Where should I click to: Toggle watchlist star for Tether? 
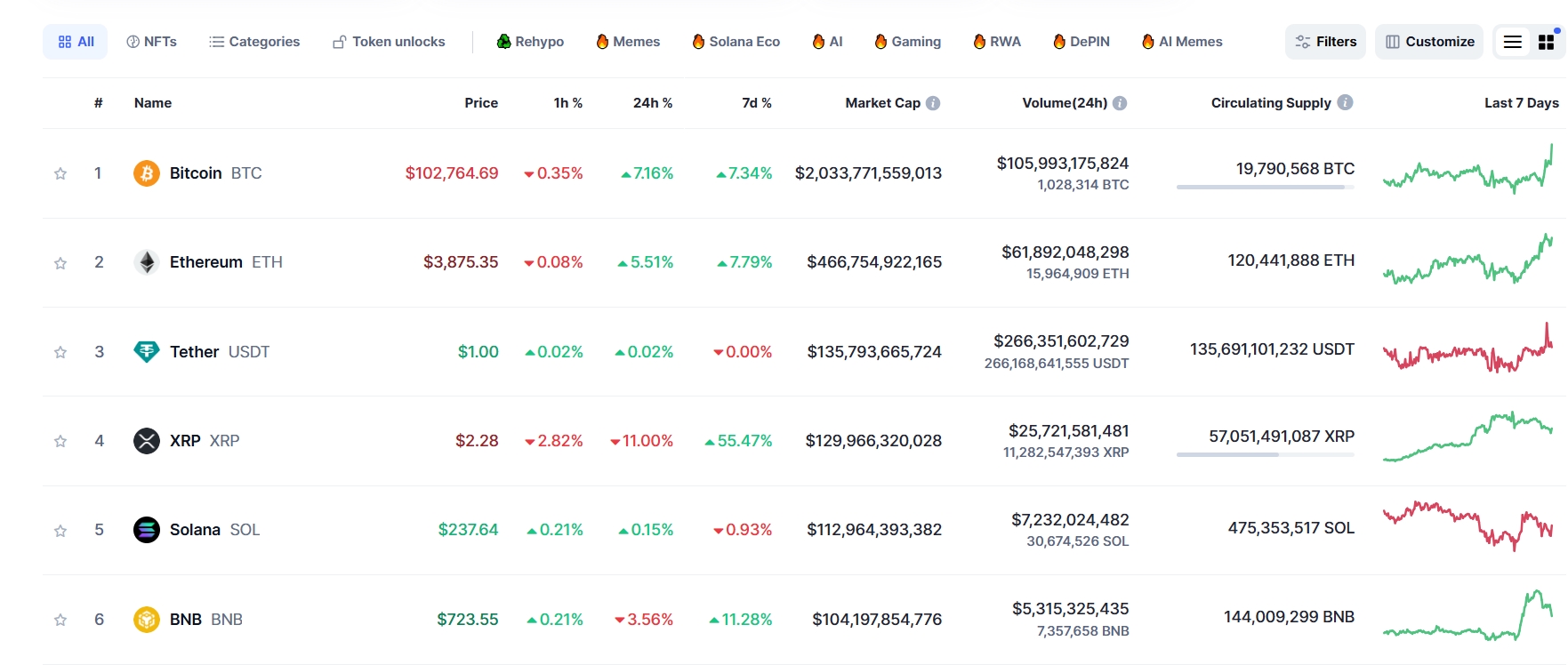[60, 352]
